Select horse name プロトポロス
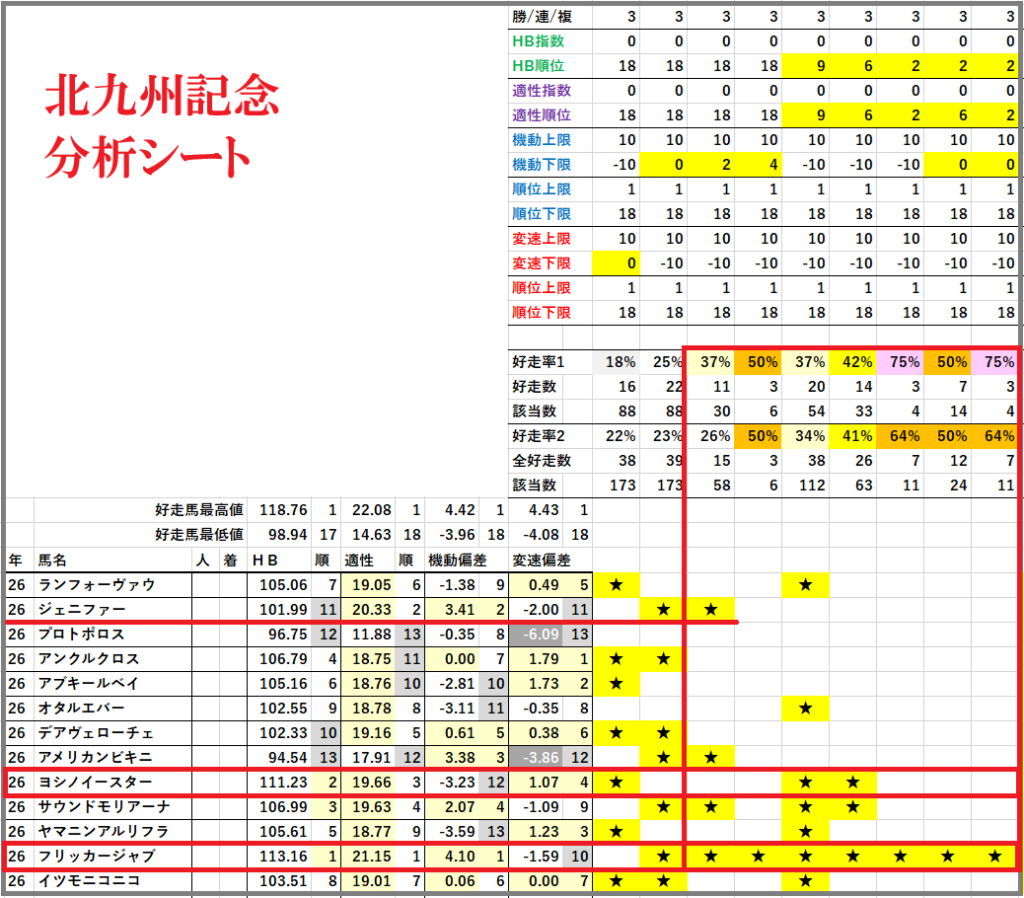Screen dimensions: 1024x898 pos(81,634)
